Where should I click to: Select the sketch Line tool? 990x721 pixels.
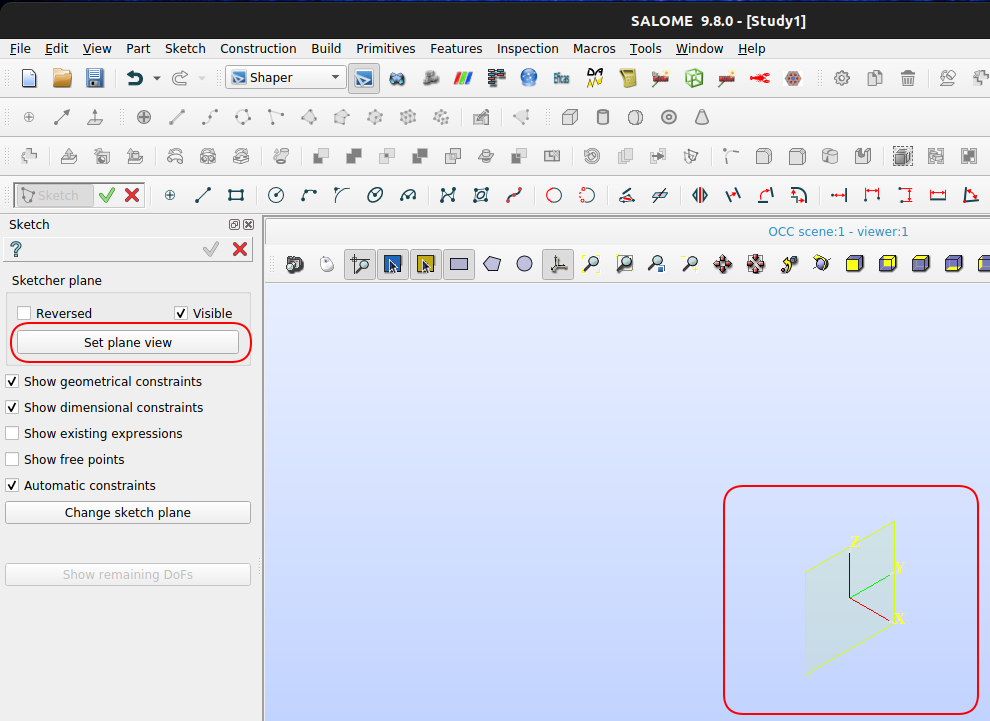click(x=203, y=195)
